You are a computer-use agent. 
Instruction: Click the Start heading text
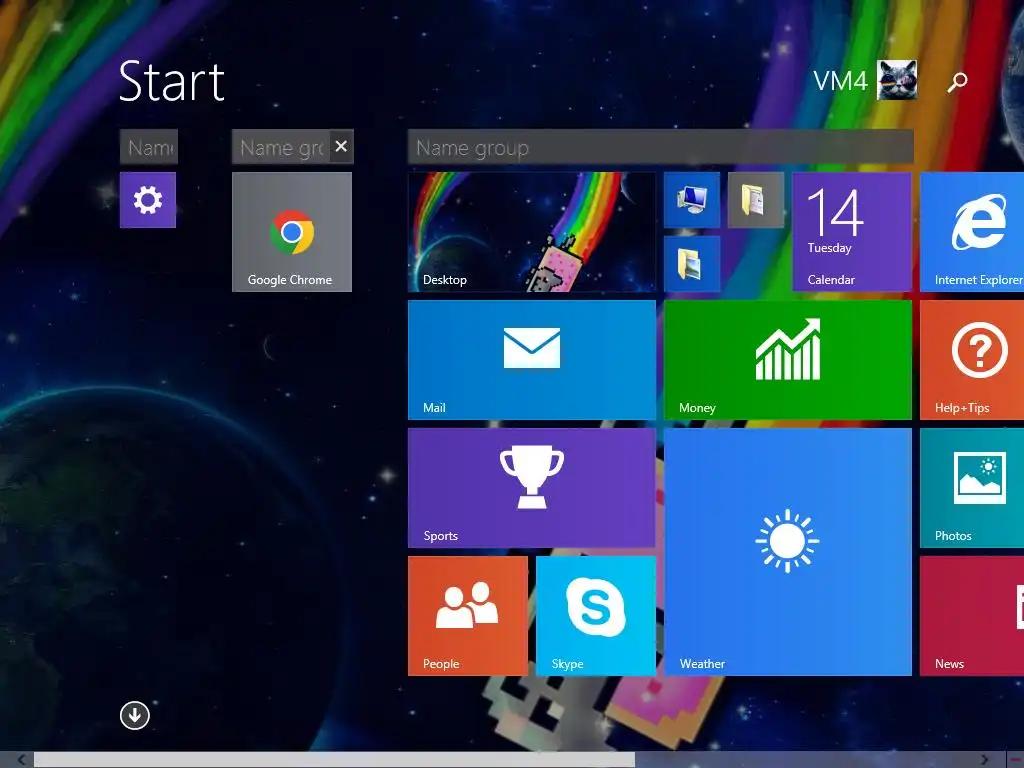[172, 82]
